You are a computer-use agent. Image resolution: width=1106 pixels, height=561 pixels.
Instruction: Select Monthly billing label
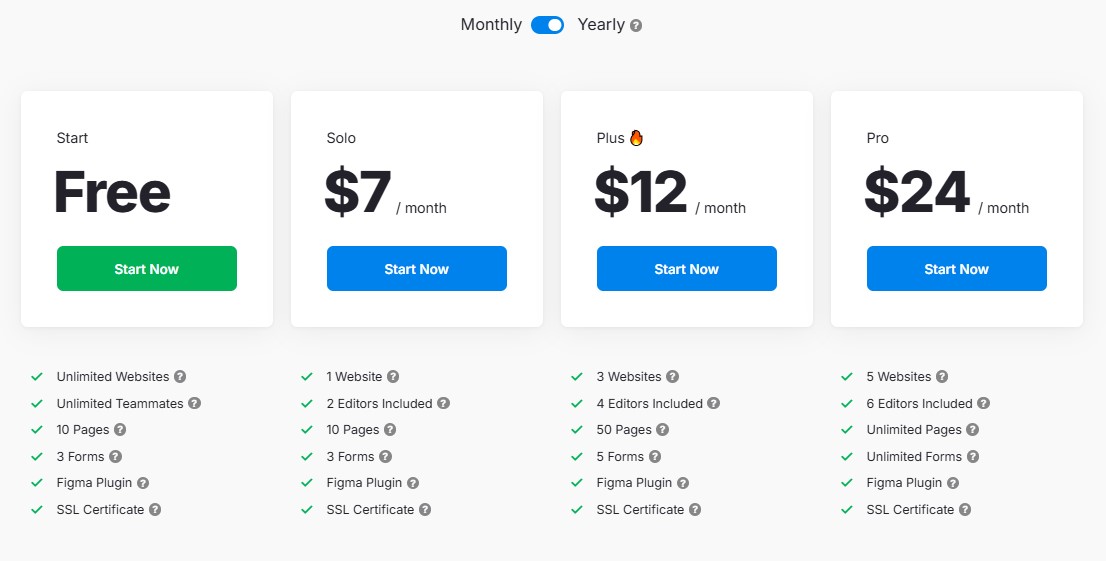coord(491,25)
